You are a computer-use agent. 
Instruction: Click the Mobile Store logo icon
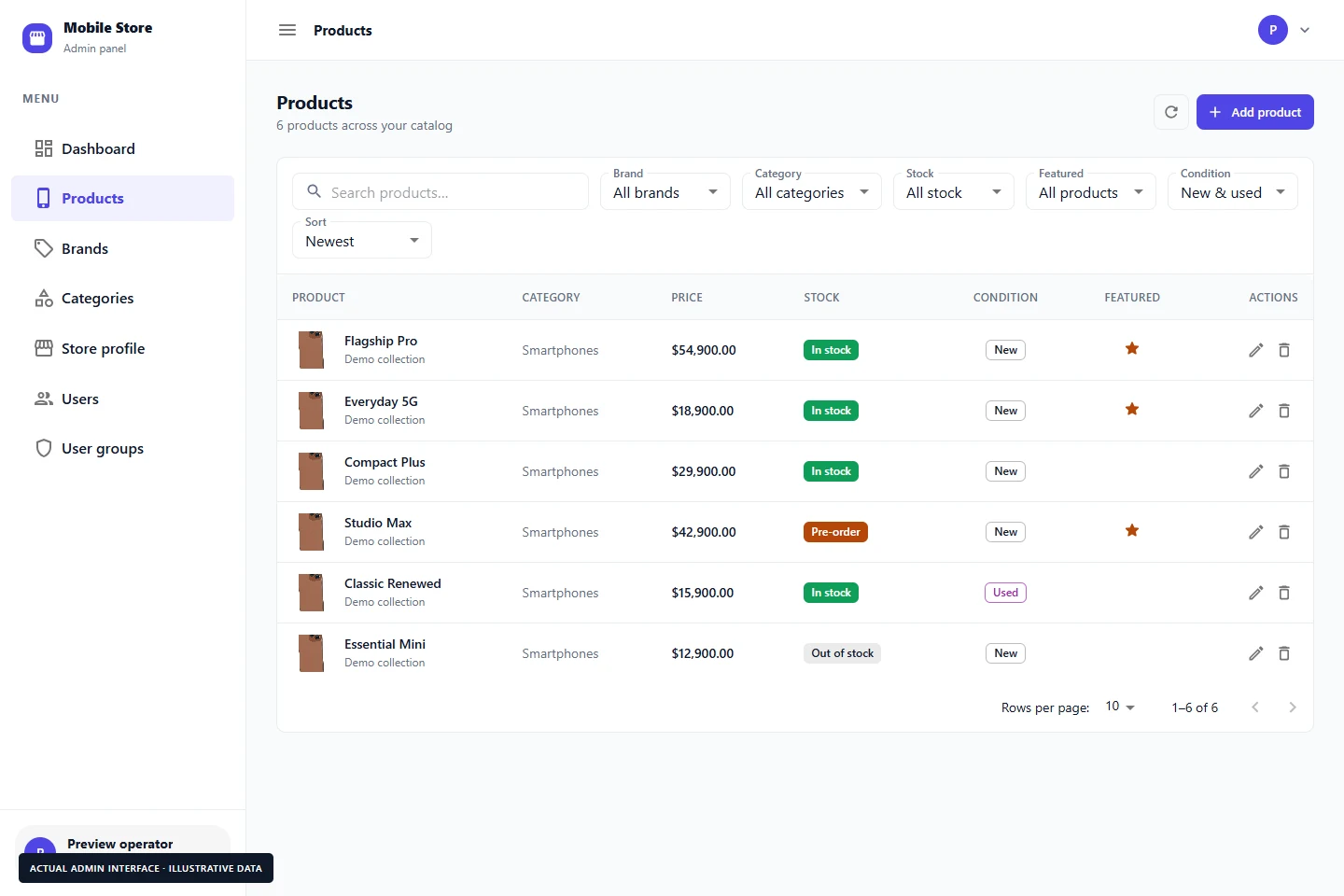(x=37, y=38)
